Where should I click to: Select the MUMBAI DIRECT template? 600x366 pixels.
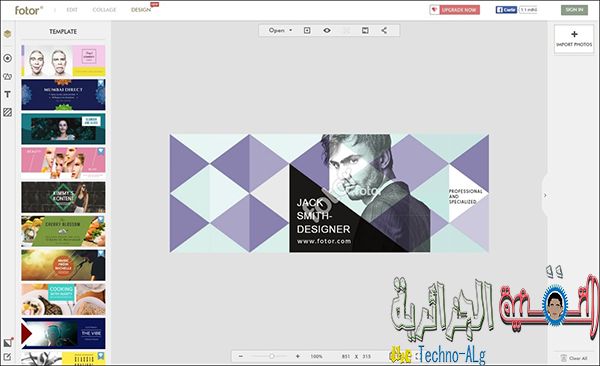(64, 95)
